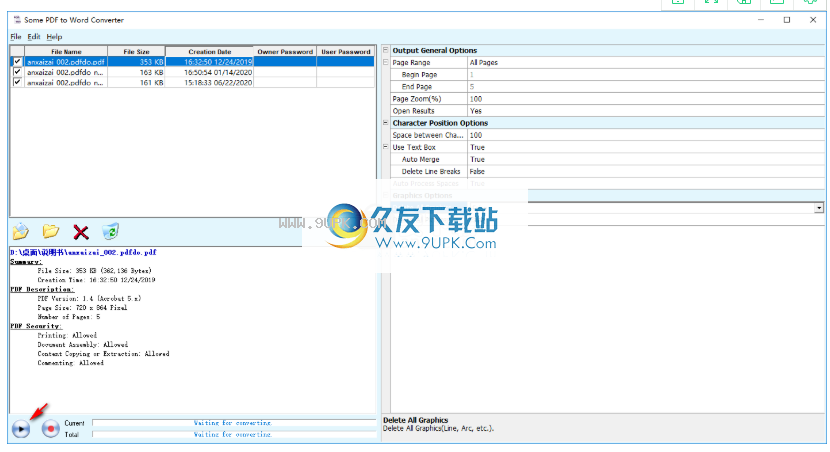The image size is (830, 452).
Task: Click the Page Zoom(%) property label
Action: click(417, 99)
